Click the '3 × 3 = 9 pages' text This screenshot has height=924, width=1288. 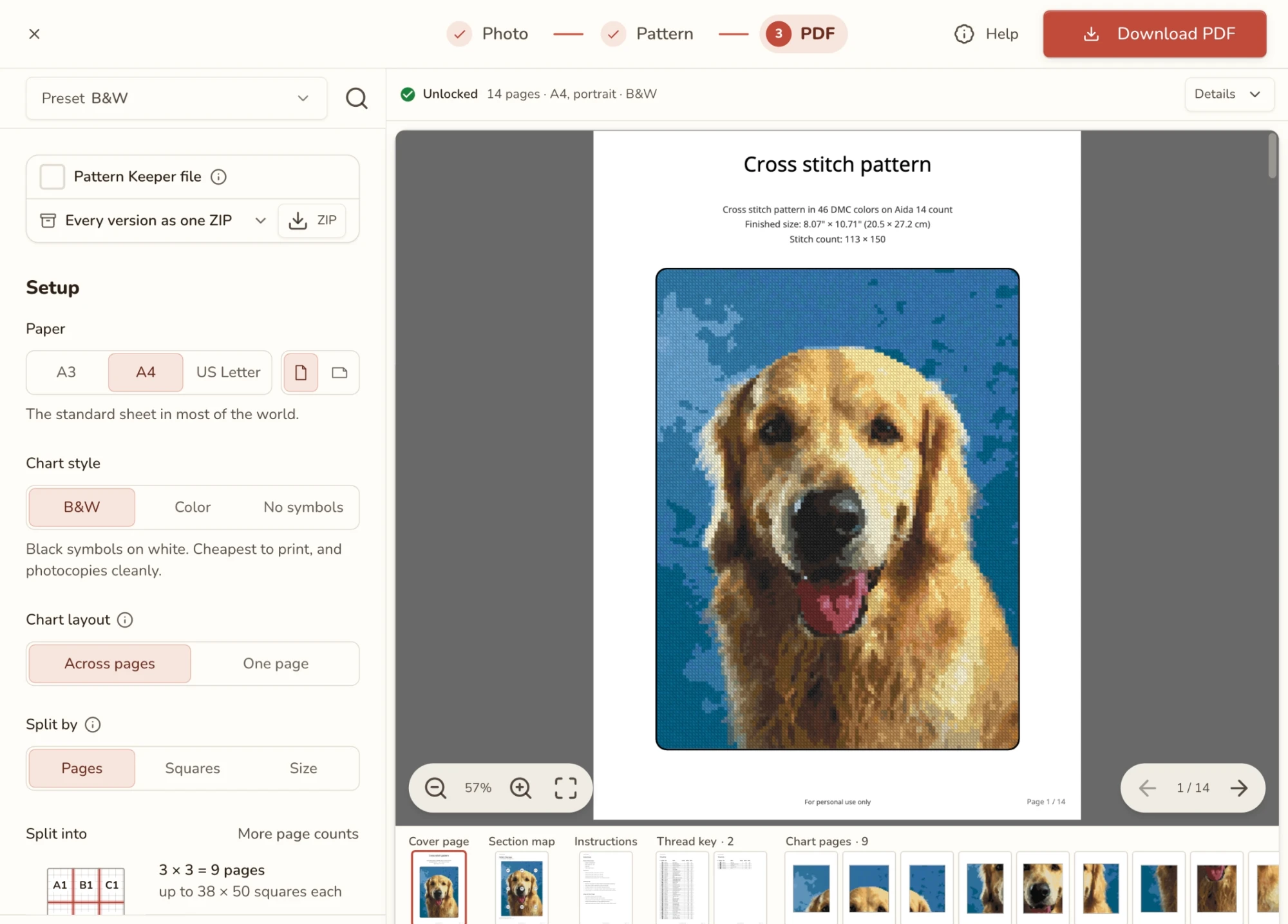[212, 870]
